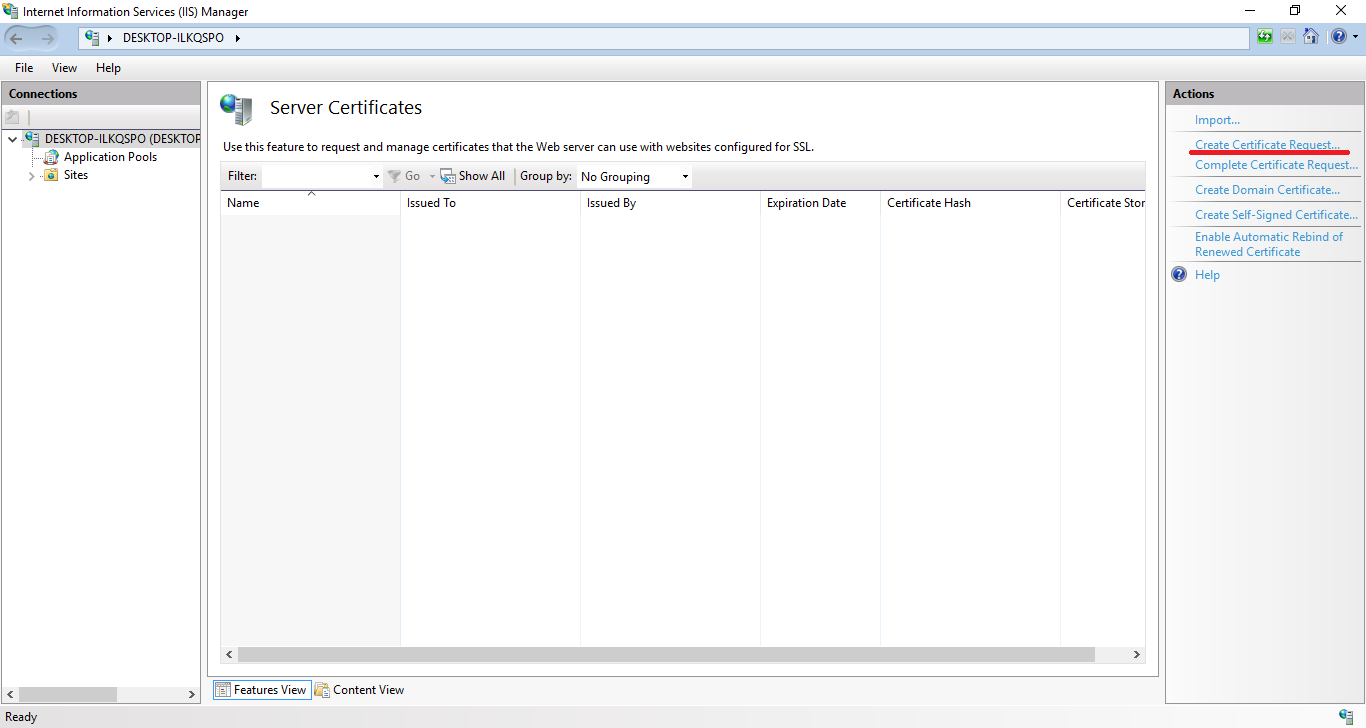The width and height of the screenshot is (1366, 728).
Task: Click Create Self-Signed Certificate link
Action: [1276, 215]
